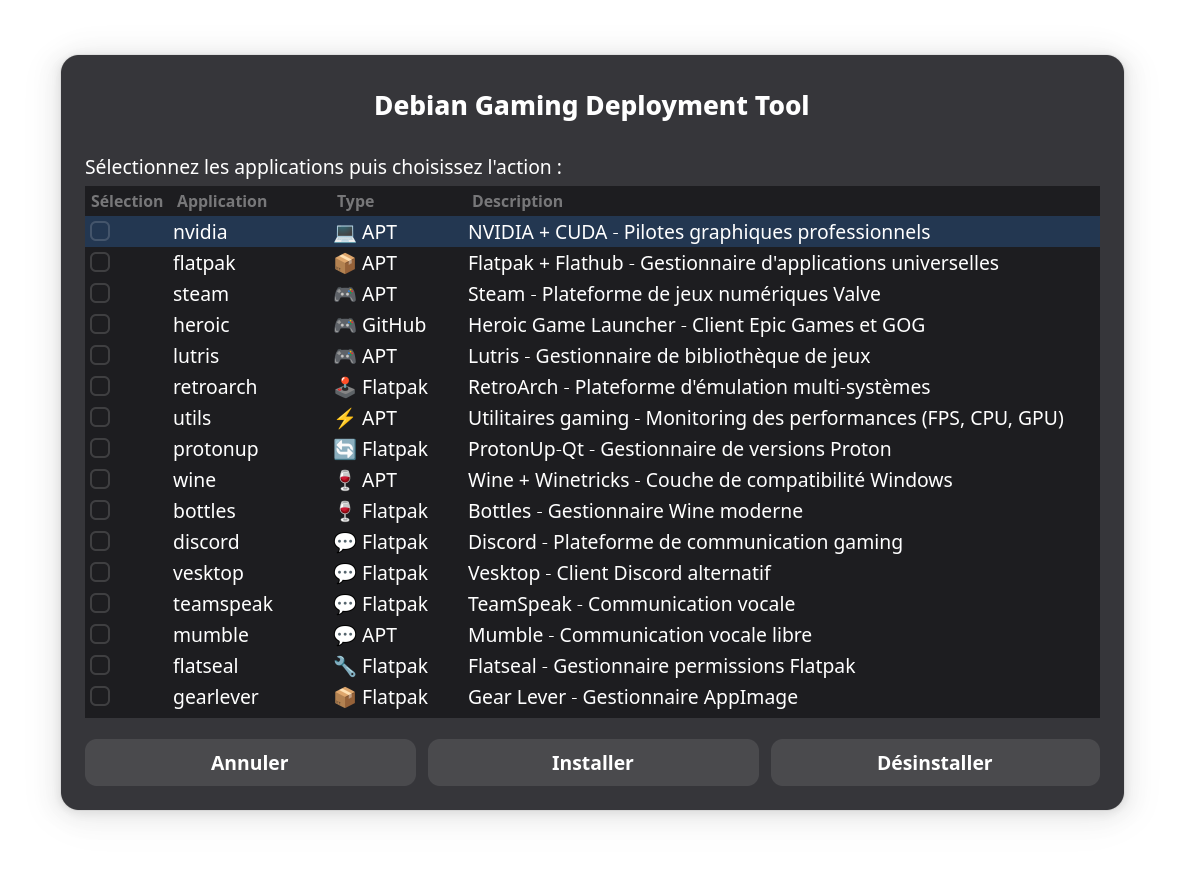Enable the steam checkbox

point(100,293)
